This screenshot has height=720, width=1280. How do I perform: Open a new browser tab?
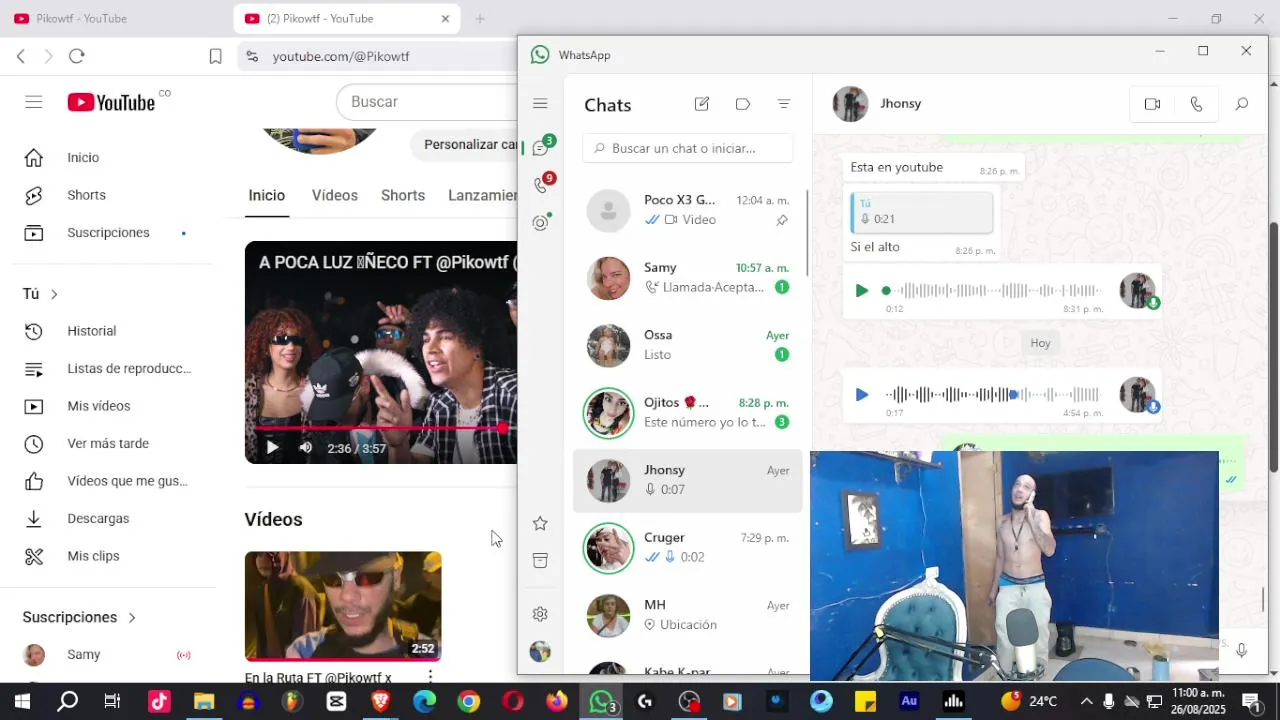(480, 18)
